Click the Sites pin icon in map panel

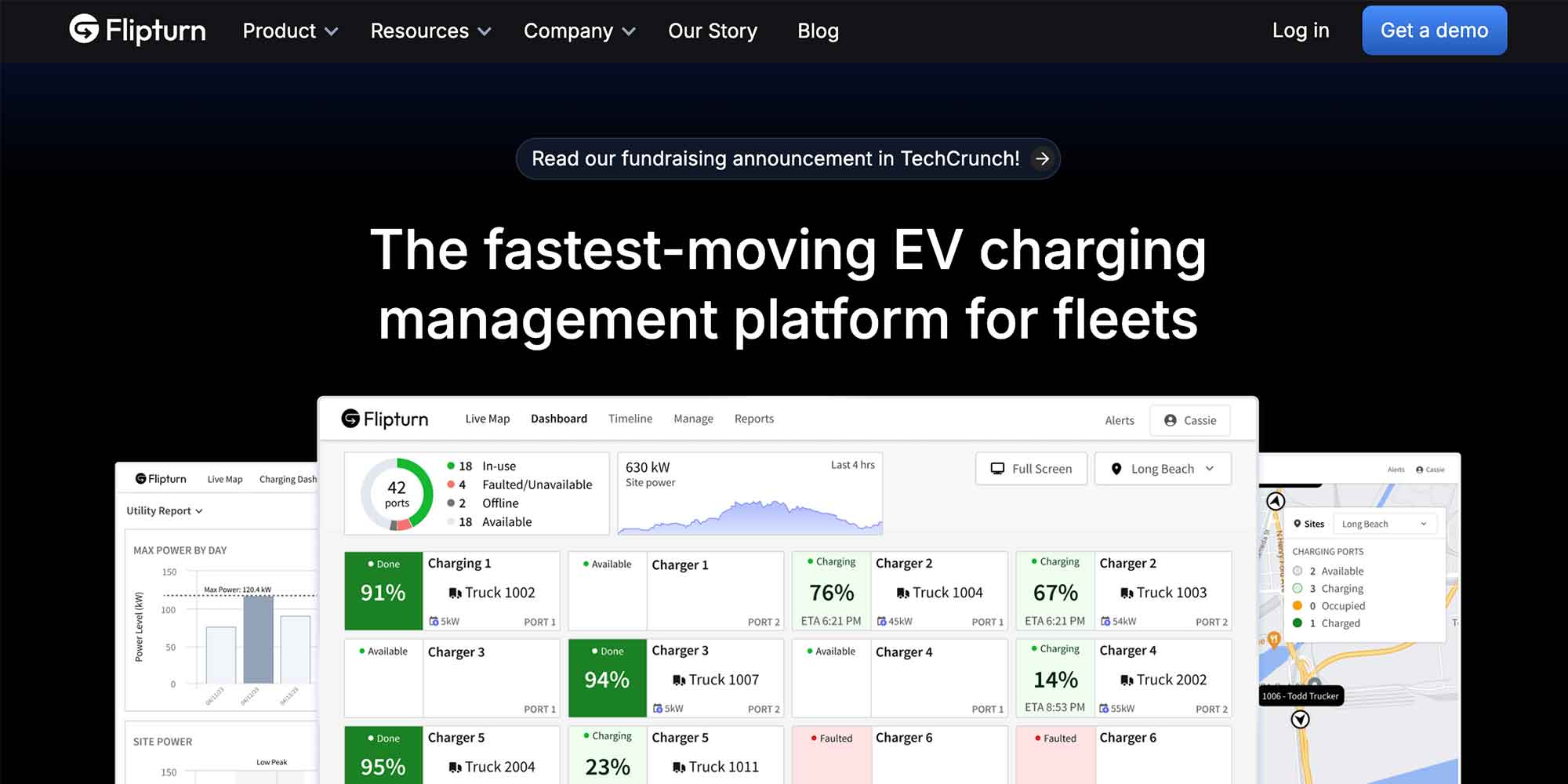(1298, 524)
